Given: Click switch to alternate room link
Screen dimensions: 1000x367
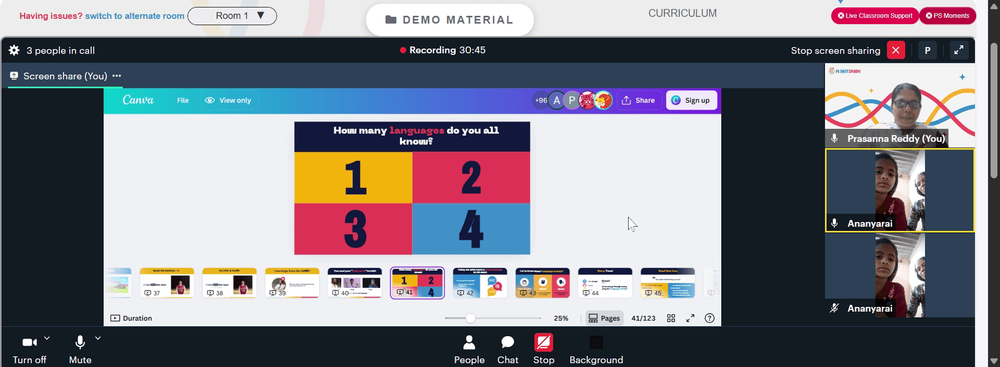Looking at the screenshot, I should [135, 16].
